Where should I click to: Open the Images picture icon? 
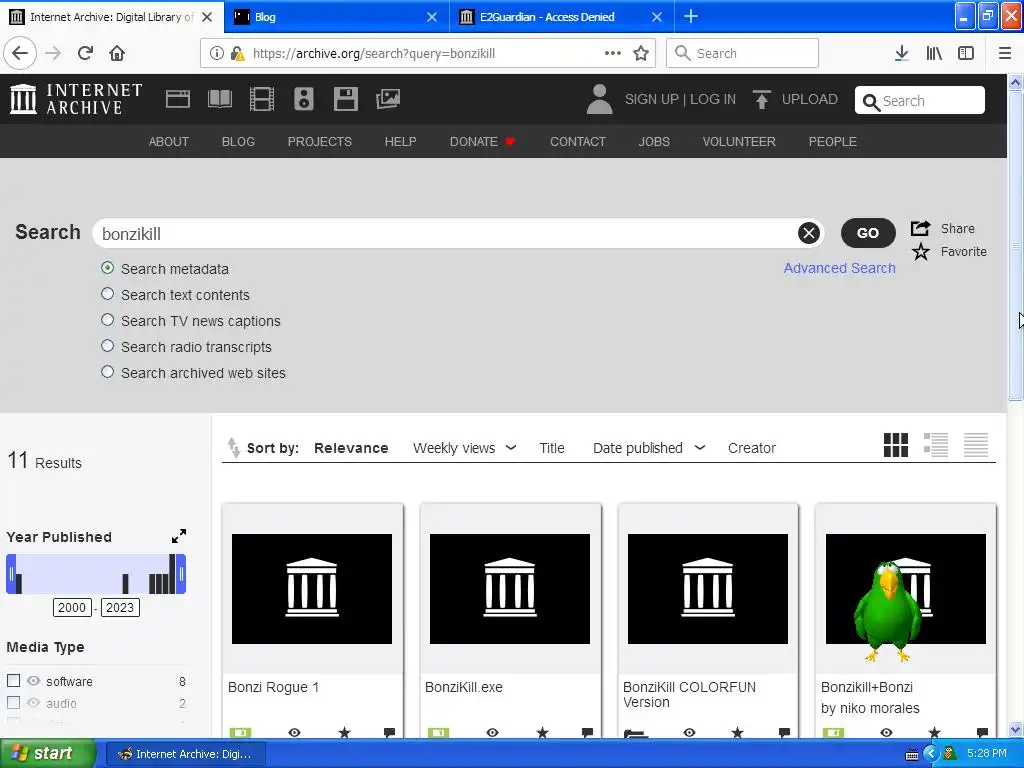(388, 99)
